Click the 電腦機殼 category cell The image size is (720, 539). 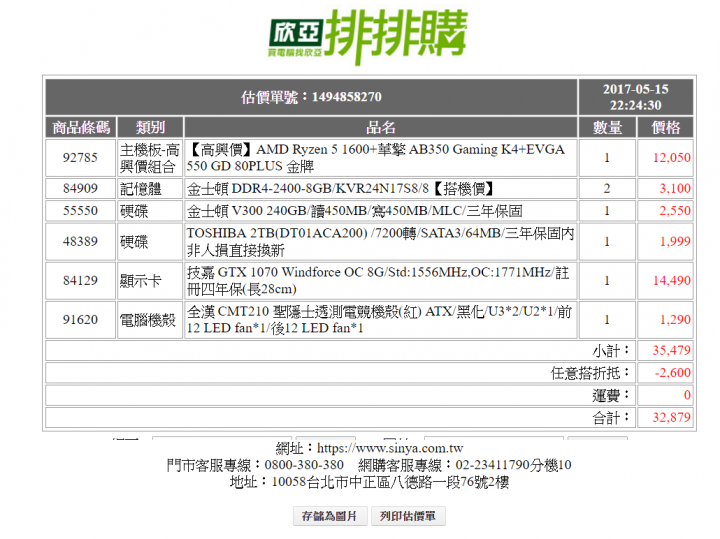(x=150, y=320)
